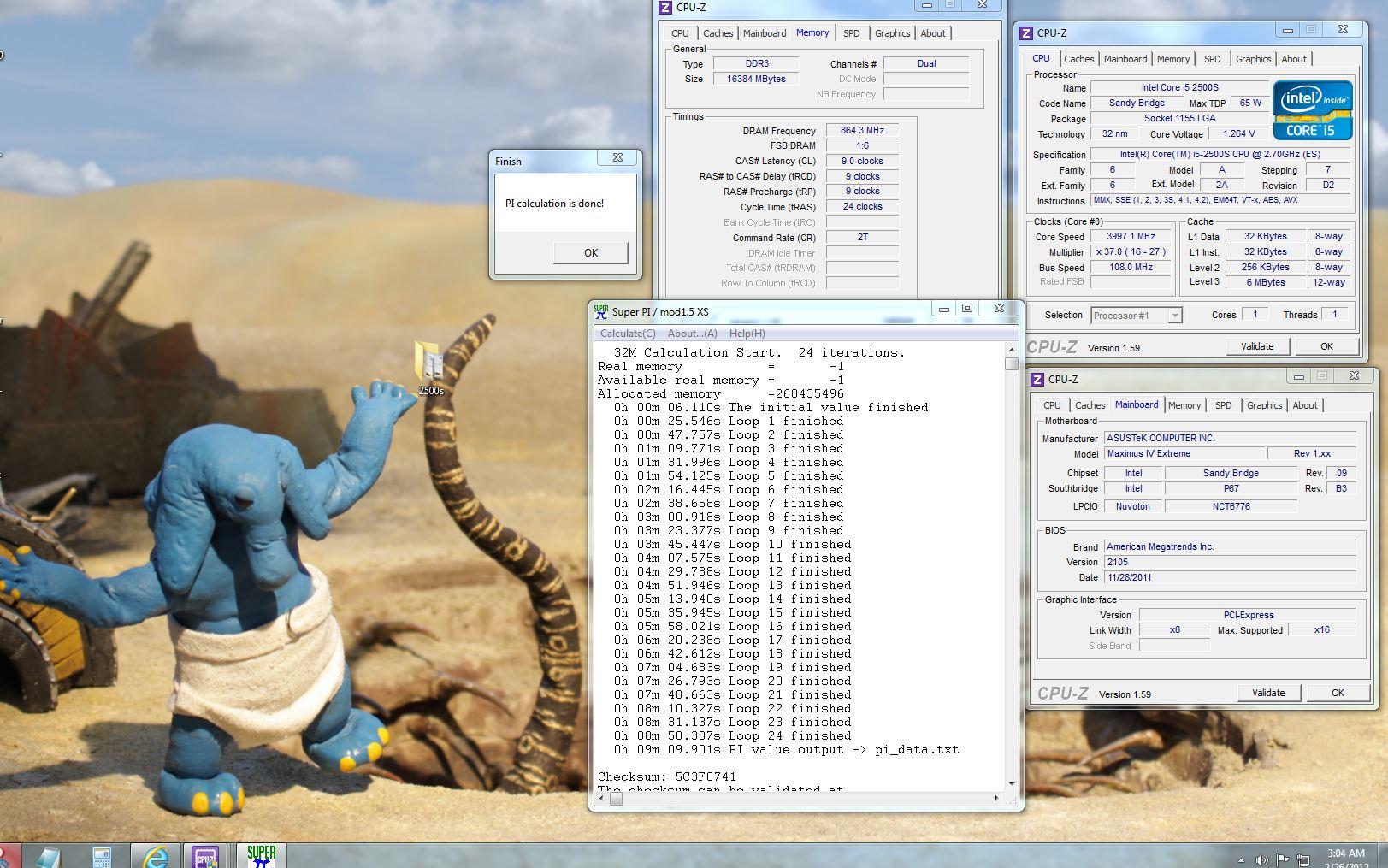Screen dimensions: 1388x868
Task: Open the About...(A) menu in Super PI
Action: click(692, 334)
